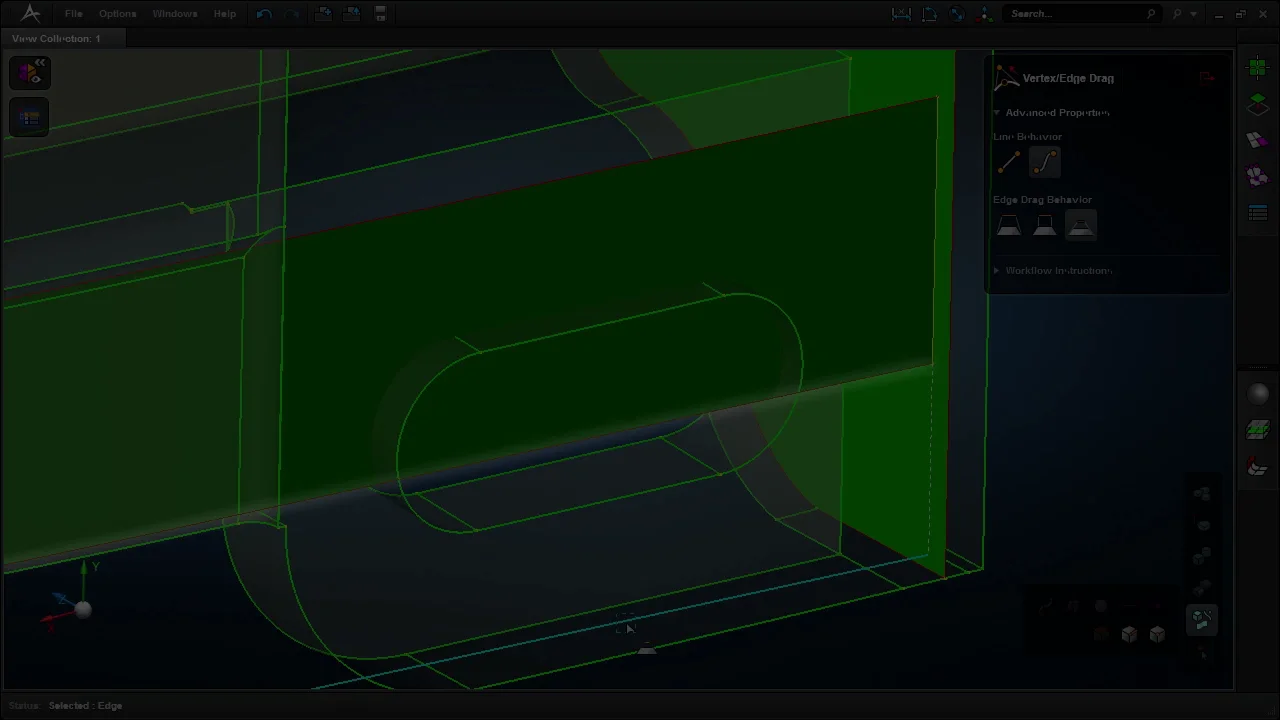
Task: Open the Help menu
Action: [x=225, y=14]
